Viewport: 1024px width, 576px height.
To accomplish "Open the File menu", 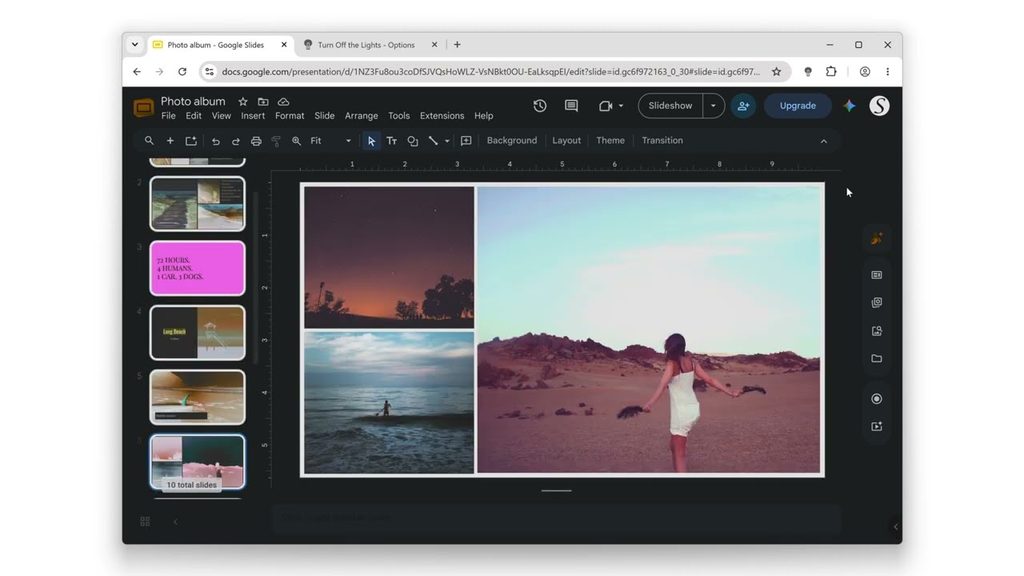I will 168,116.
